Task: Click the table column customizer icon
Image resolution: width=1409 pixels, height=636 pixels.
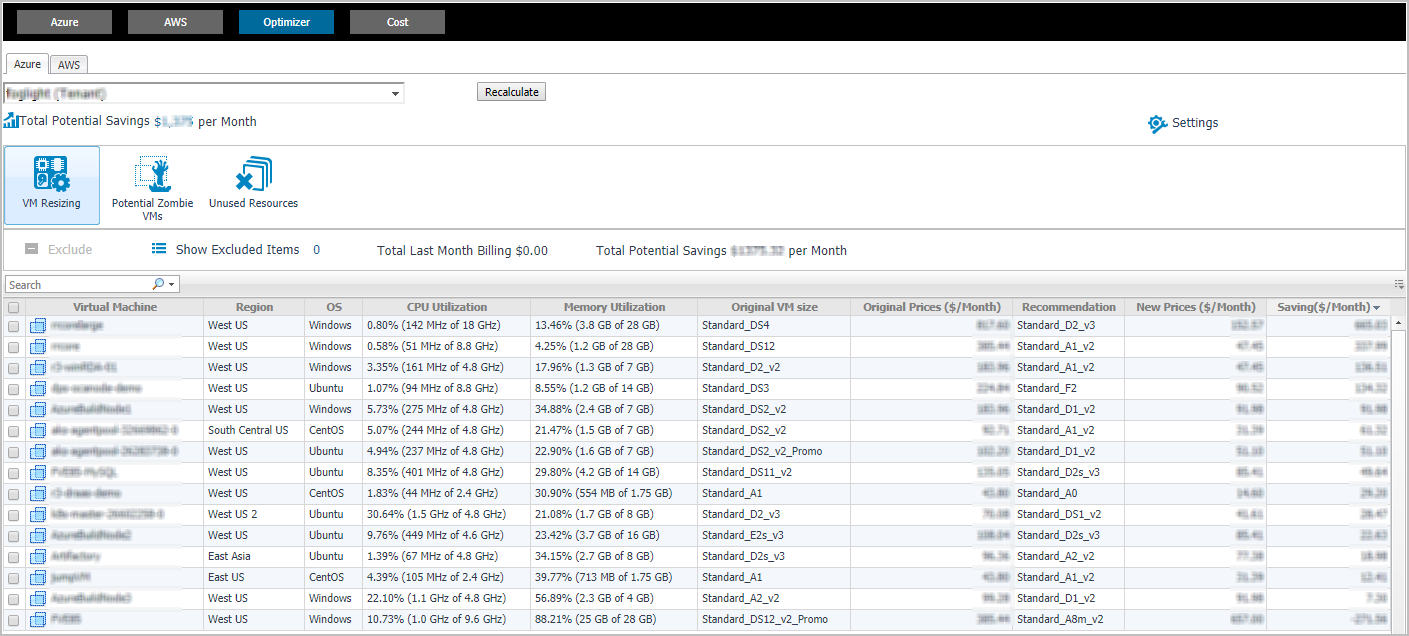Action: pos(1398,284)
